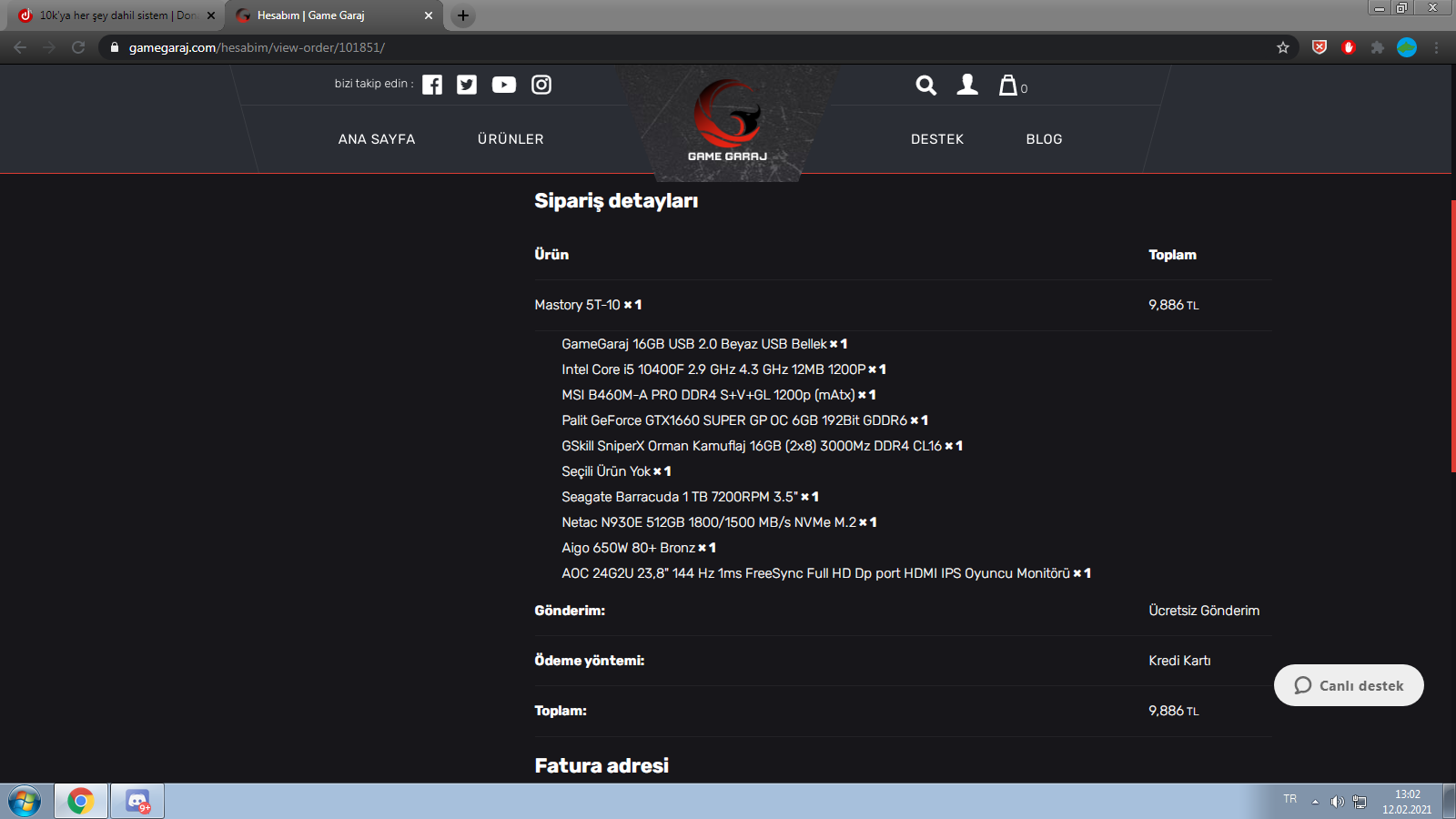The width and height of the screenshot is (1456, 819).
Task: Close the '10k'ya her şey dahil sistem' tab
Action: [211, 15]
